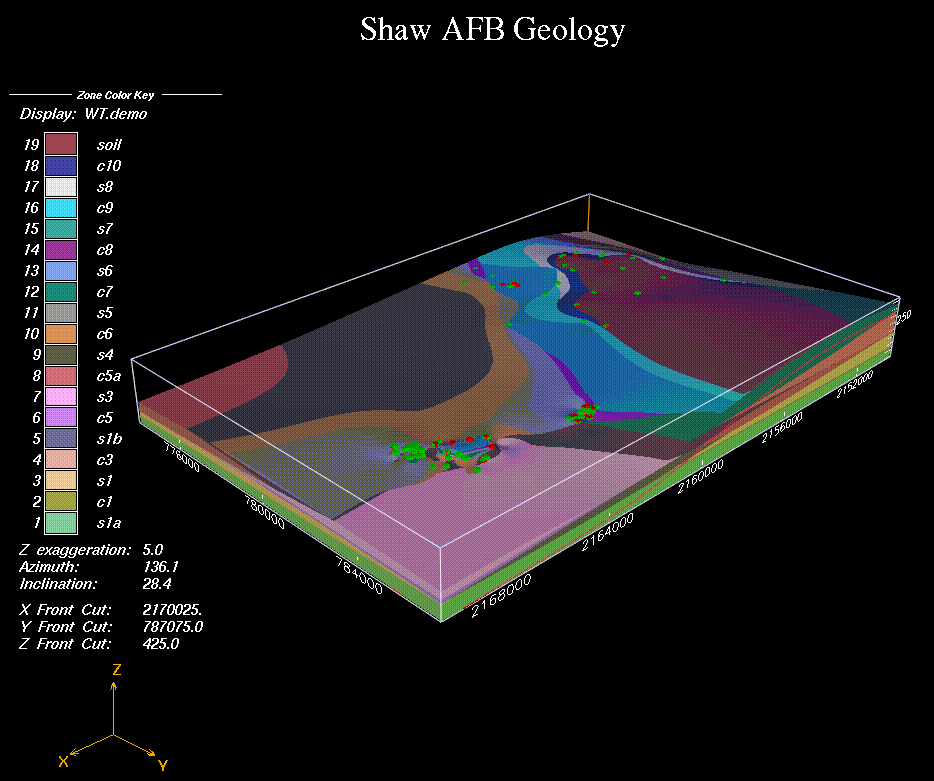Click the brown s4 color swatch

61,355
